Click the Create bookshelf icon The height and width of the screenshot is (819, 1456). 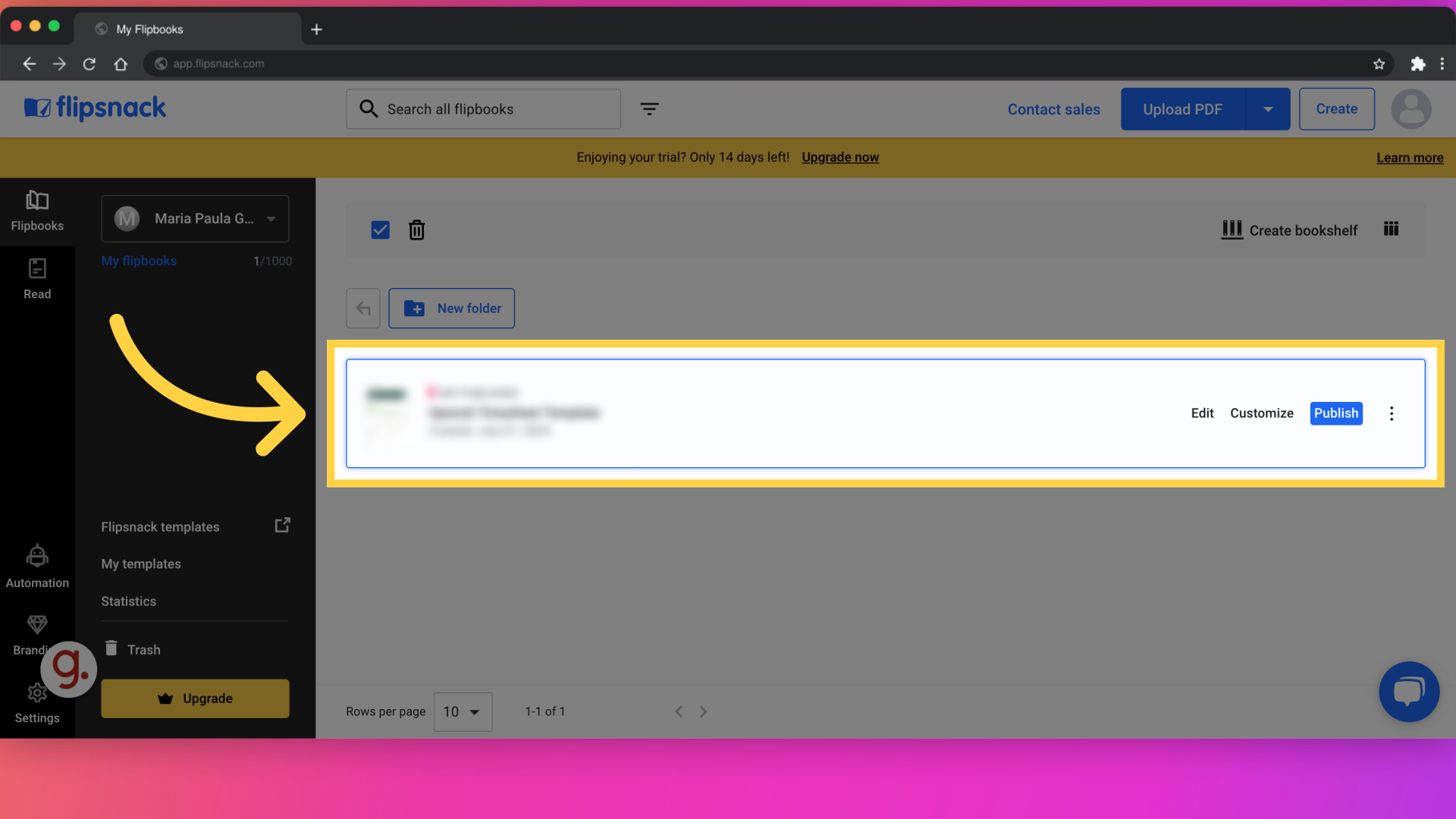[1233, 230]
